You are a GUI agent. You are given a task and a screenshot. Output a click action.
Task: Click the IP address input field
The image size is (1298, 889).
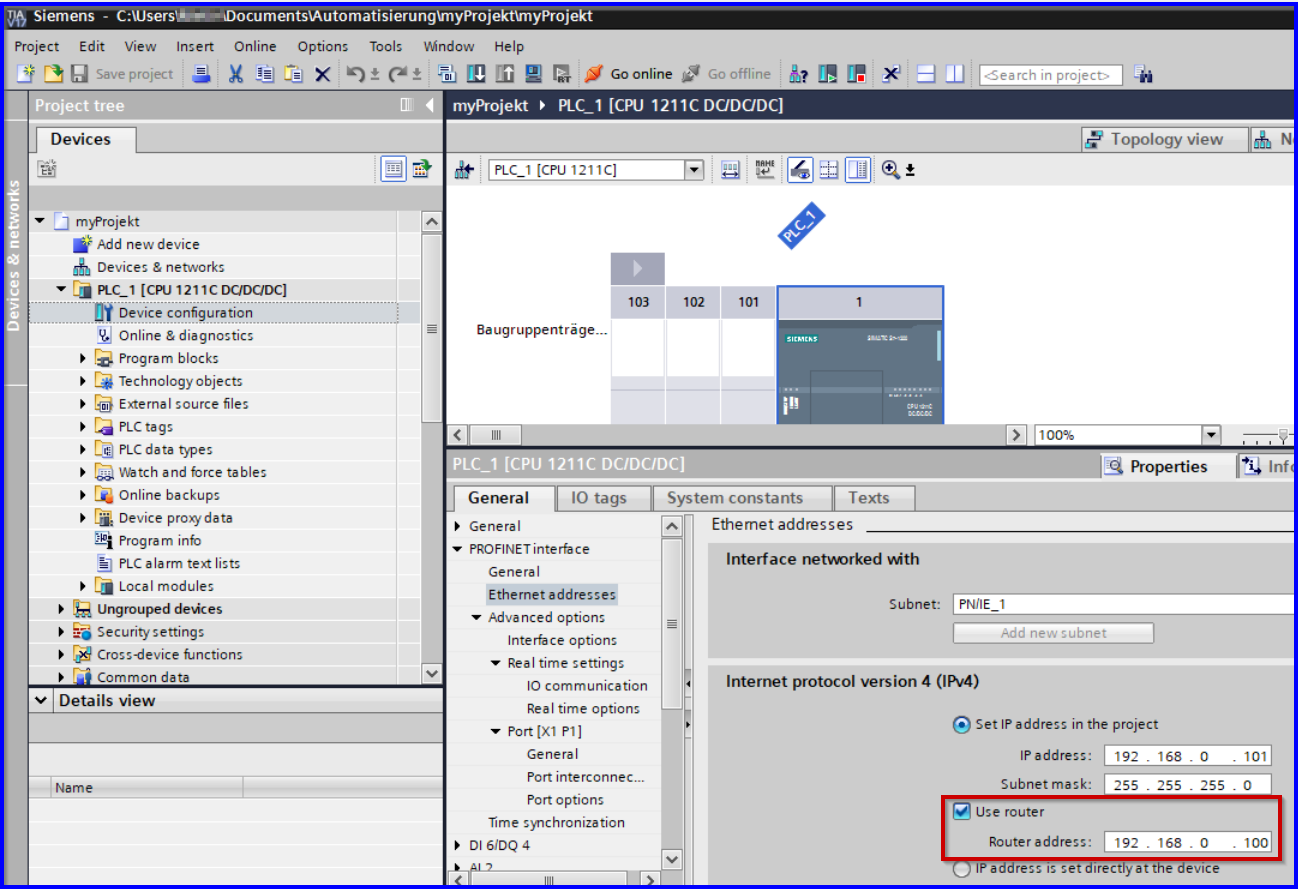pos(1188,756)
